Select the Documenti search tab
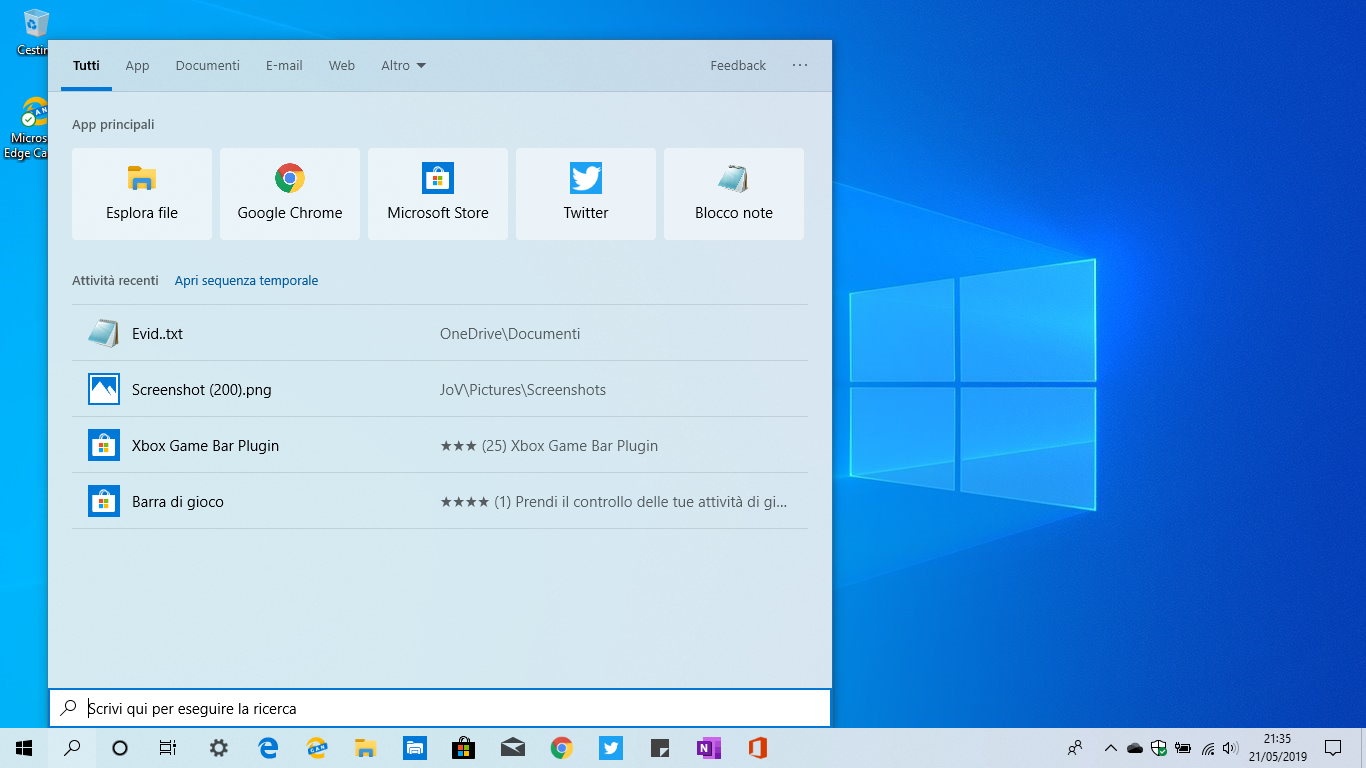 click(x=208, y=66)
